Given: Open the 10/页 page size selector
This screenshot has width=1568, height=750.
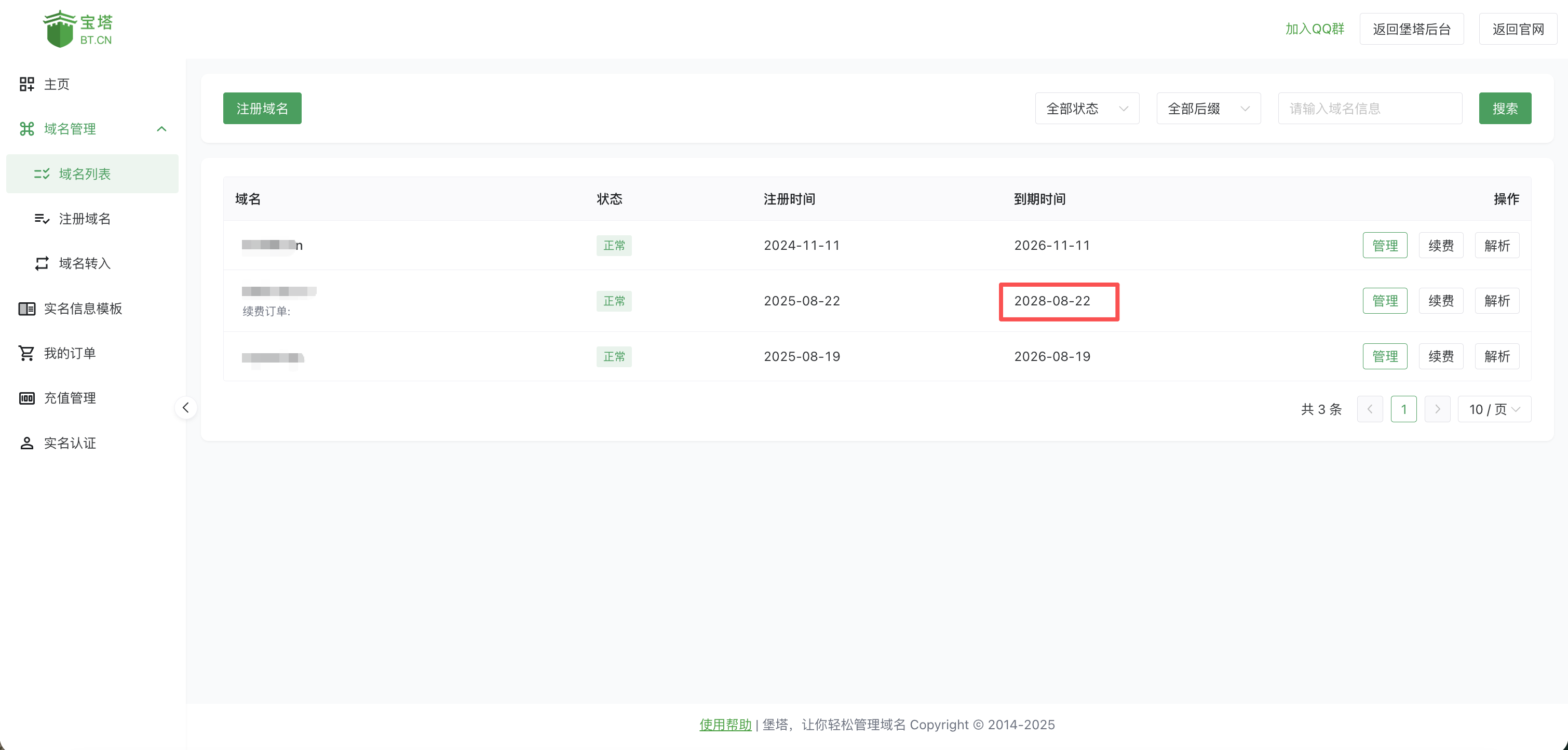Looking at the screenshot, I should click(1494, 409).
